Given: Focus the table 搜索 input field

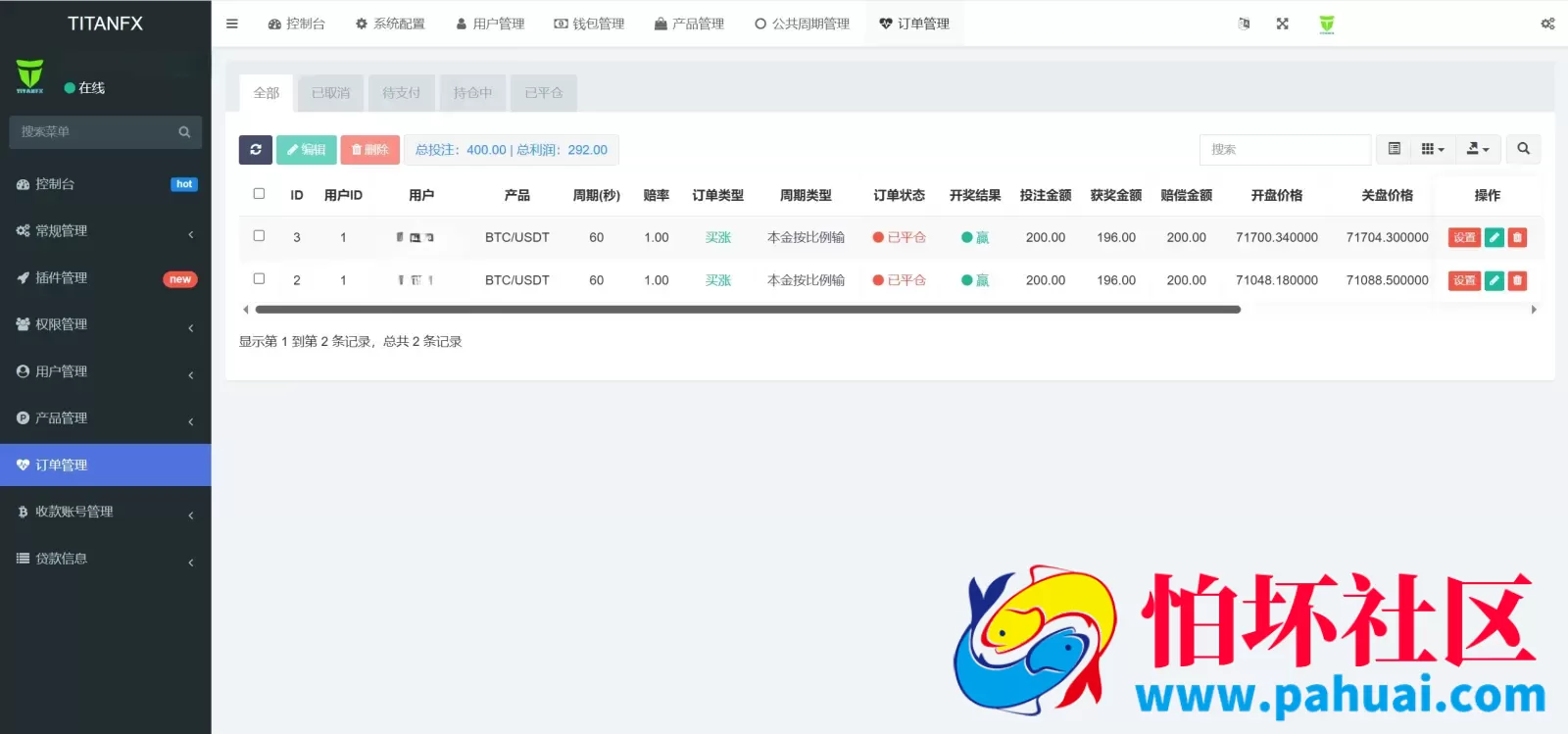Looking at the screenshot, I should point(1285,149).
